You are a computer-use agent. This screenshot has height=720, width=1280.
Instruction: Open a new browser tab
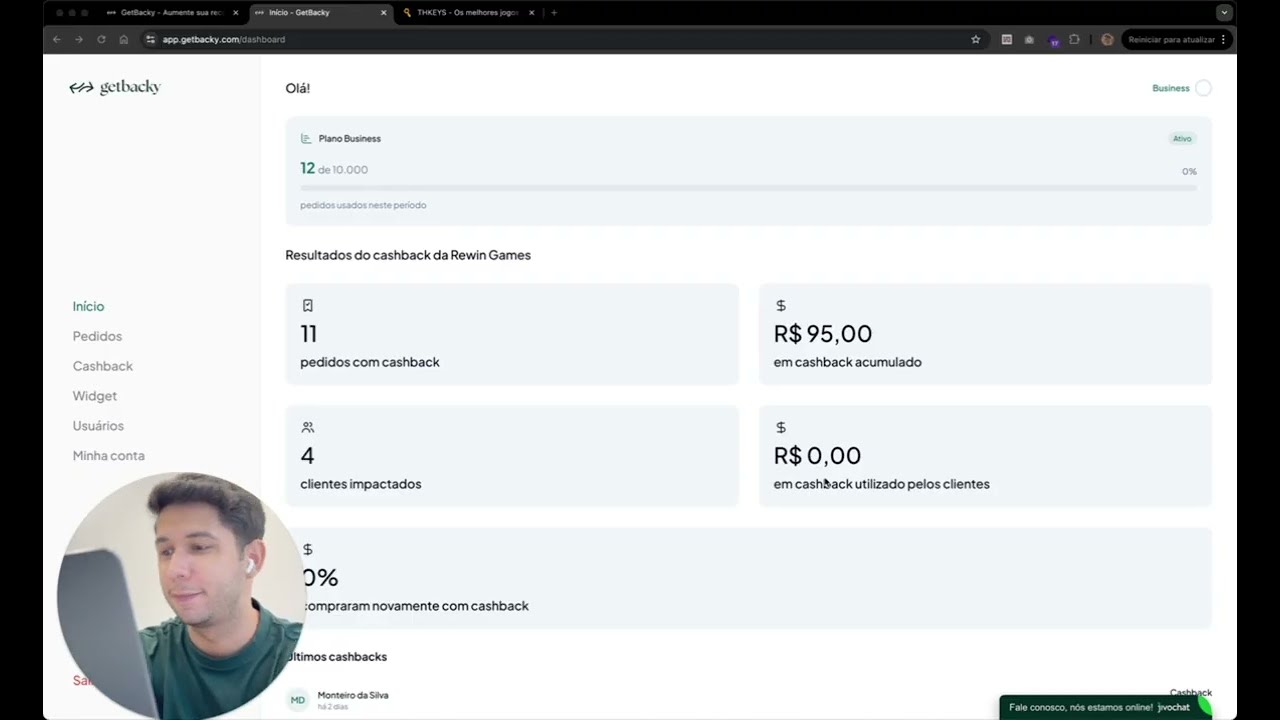tap(554, 13)
